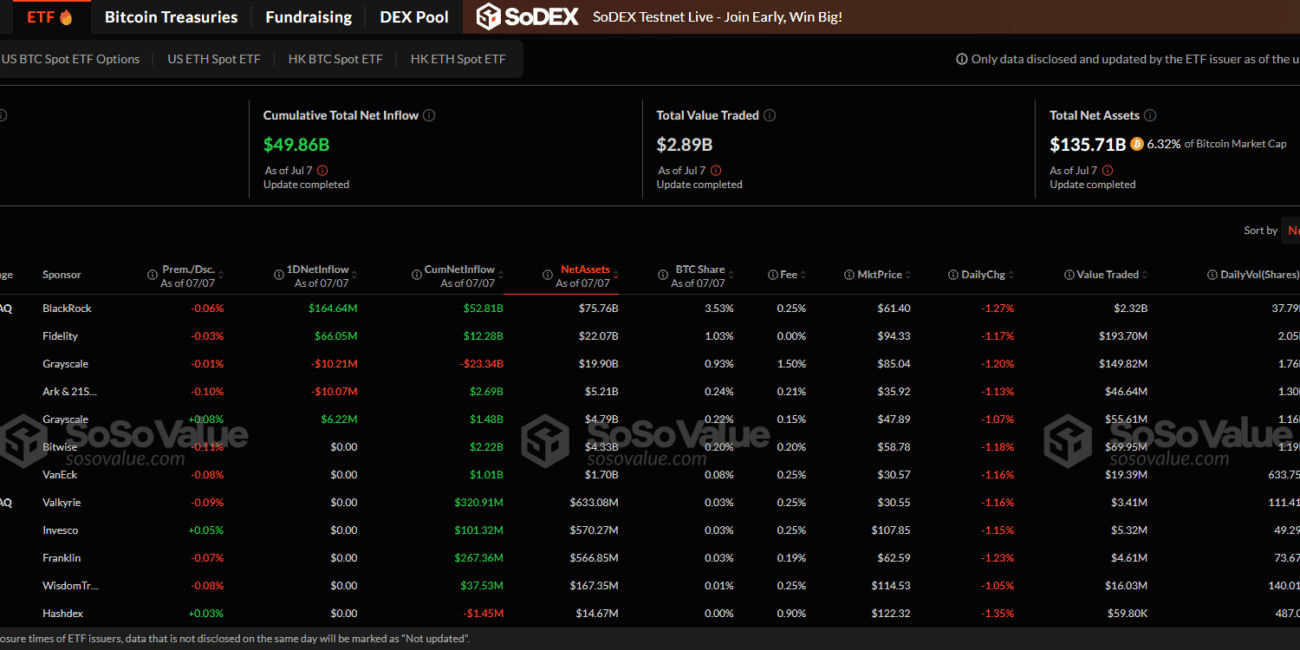Click the VanEck sponsor name
Viewport: 1300px width, 650px height.
(60, 475)
